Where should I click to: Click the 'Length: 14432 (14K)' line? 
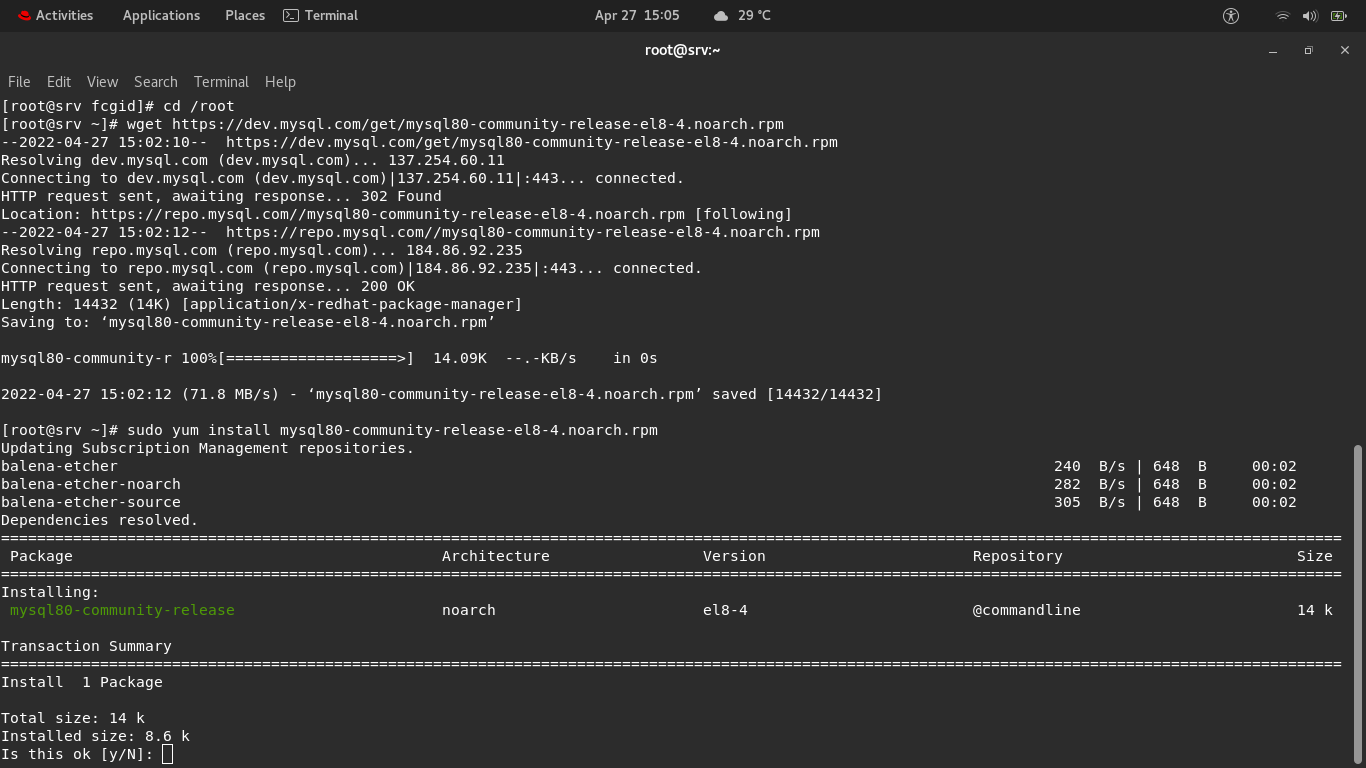261,304
